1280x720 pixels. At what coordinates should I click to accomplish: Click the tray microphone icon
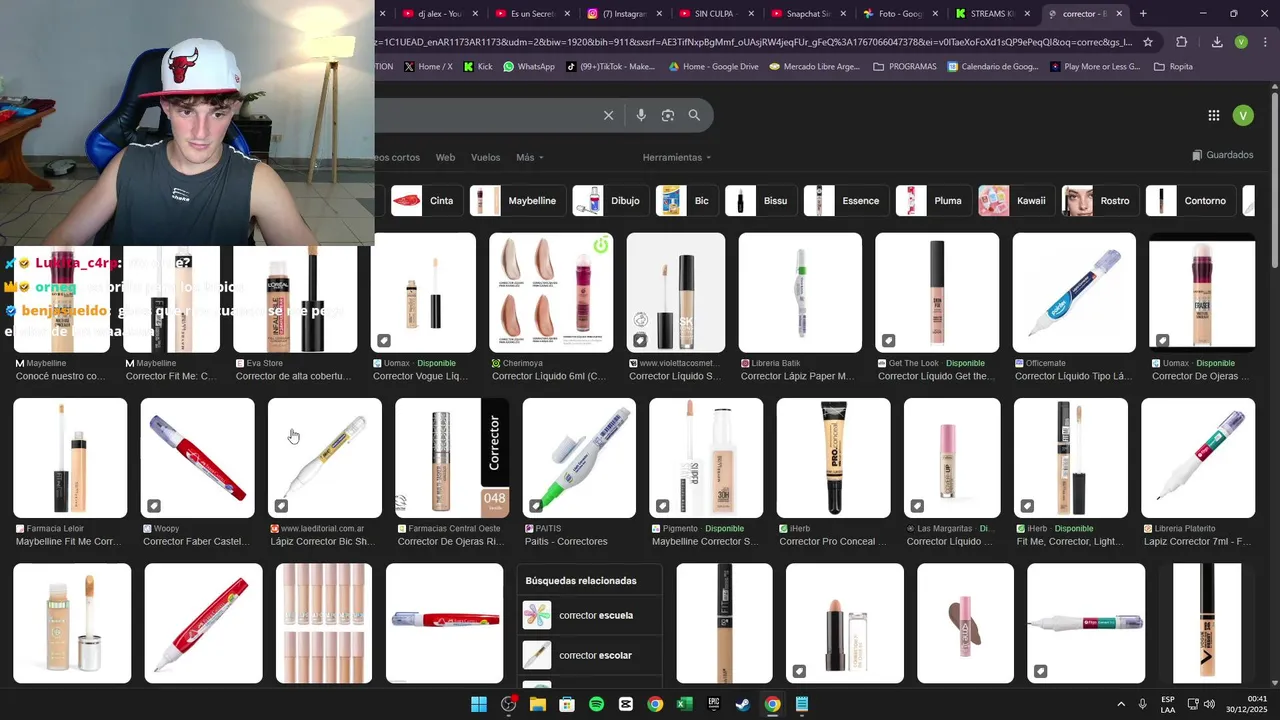[x=1142, y=704]
